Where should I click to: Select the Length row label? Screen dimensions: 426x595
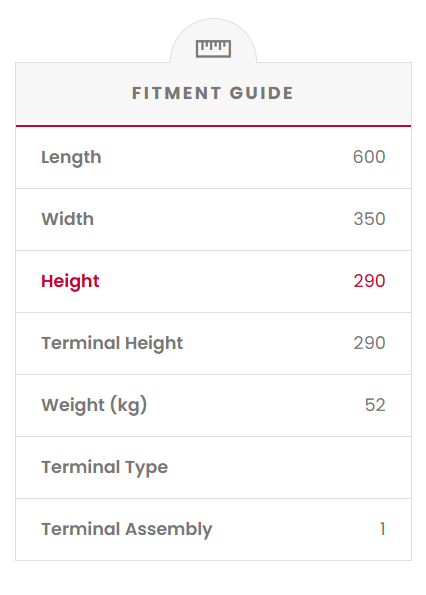tap(71, 157)
